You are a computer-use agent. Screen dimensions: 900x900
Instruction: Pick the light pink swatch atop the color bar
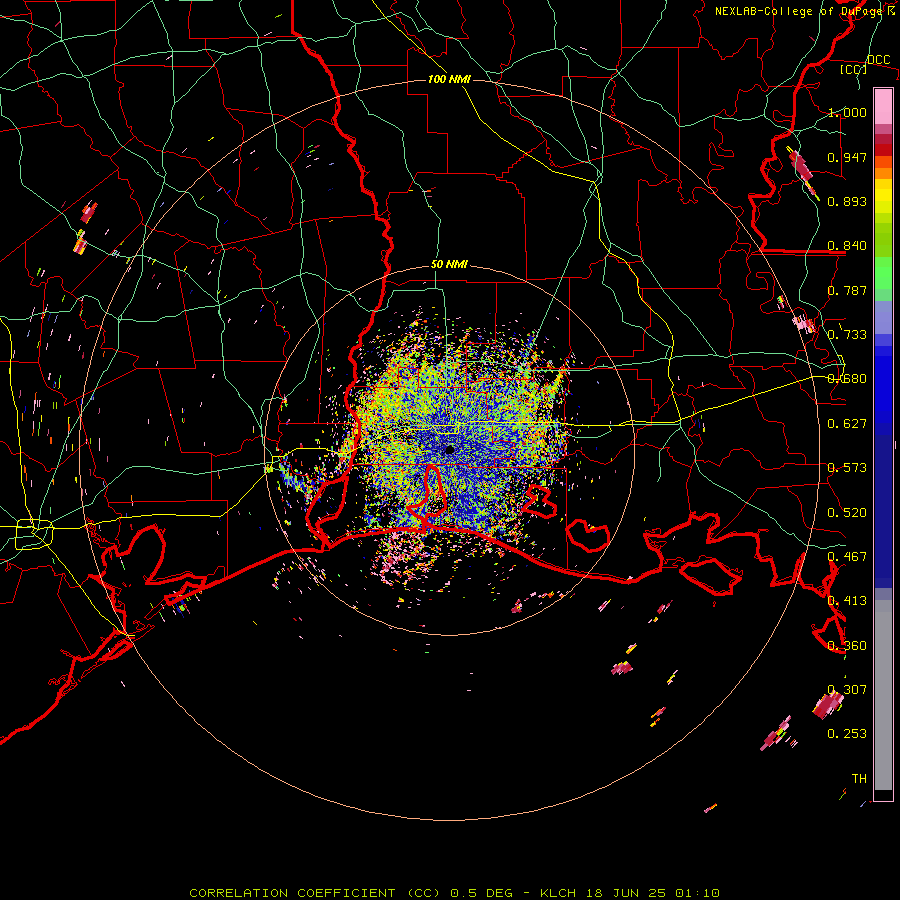click(x=883, y=106)
